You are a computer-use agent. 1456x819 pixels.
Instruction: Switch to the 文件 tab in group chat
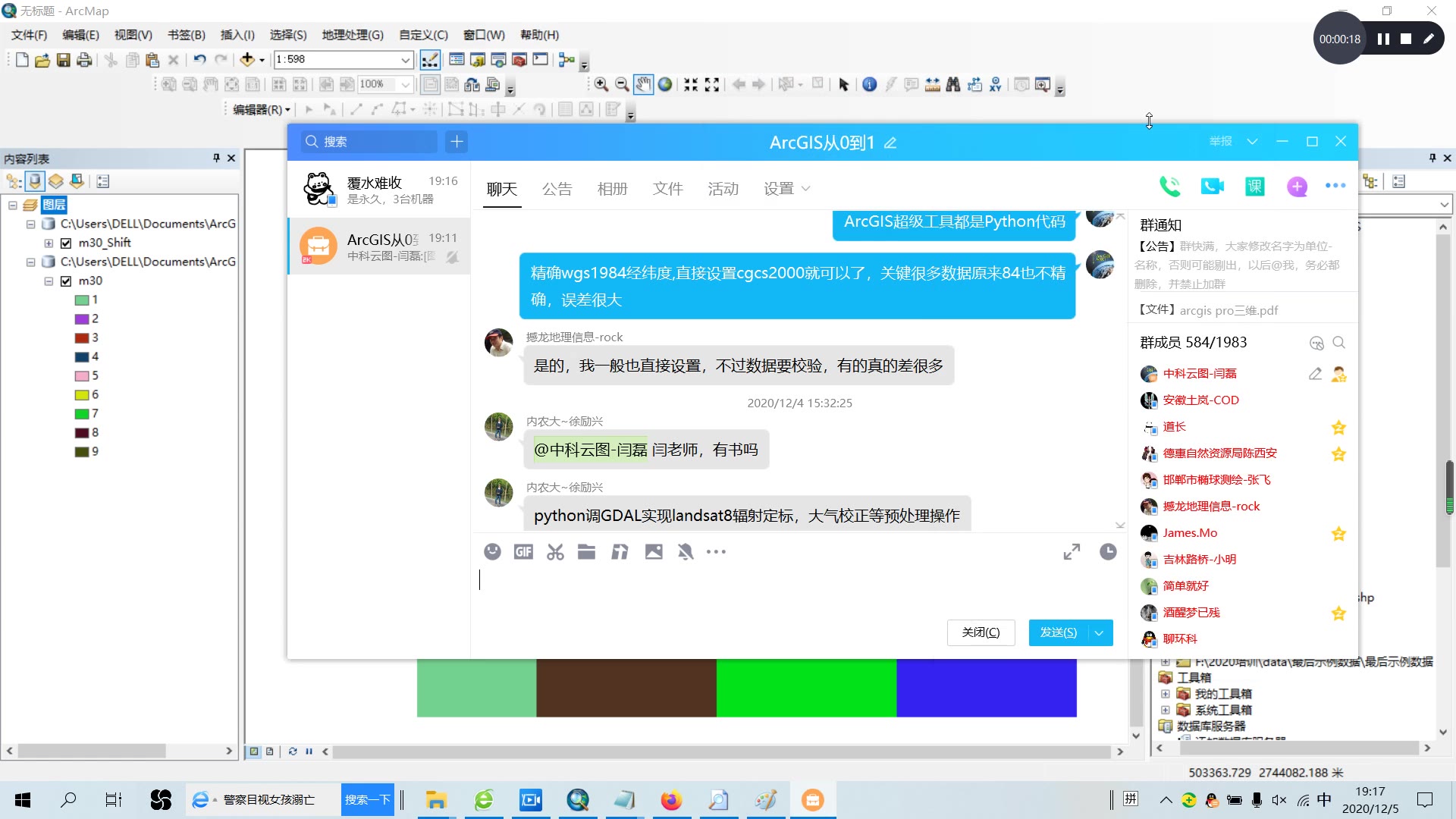[x=667, y=189]
